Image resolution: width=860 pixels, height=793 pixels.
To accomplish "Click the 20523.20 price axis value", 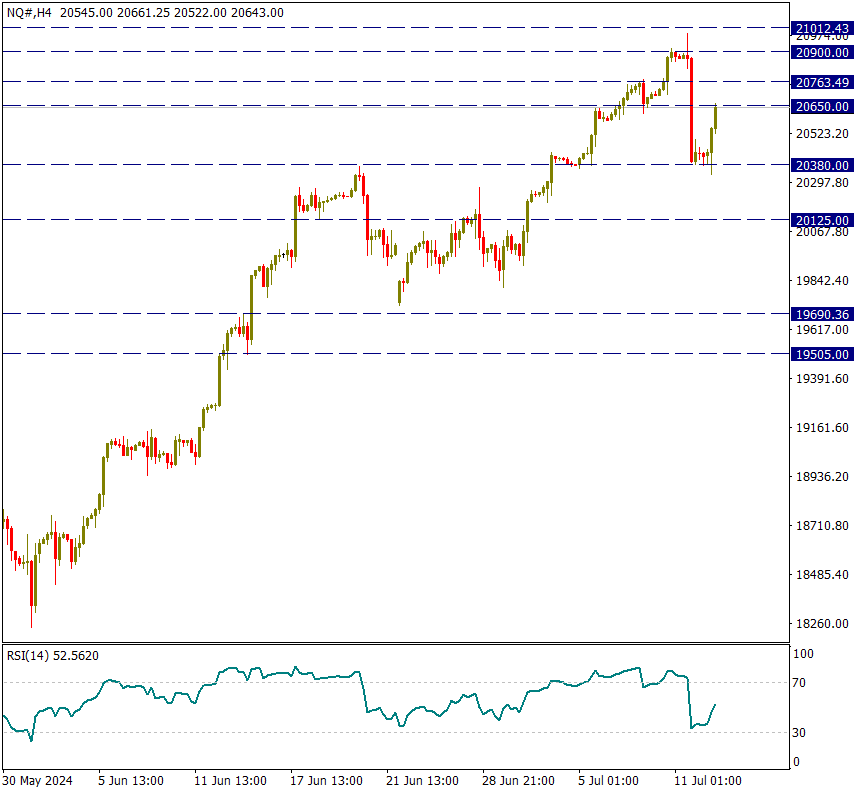I will (822, 134).
